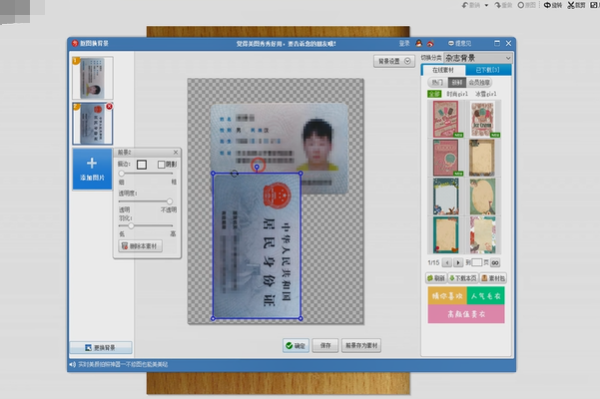Click the 透明度 opacity slider handle
Viewport: 600px width, 399px height.
[x=169, y=201]
